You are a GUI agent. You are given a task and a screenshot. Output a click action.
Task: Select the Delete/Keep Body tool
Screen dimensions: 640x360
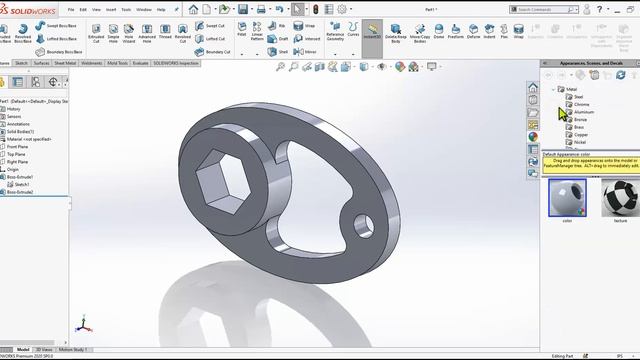tap(396, 33)
